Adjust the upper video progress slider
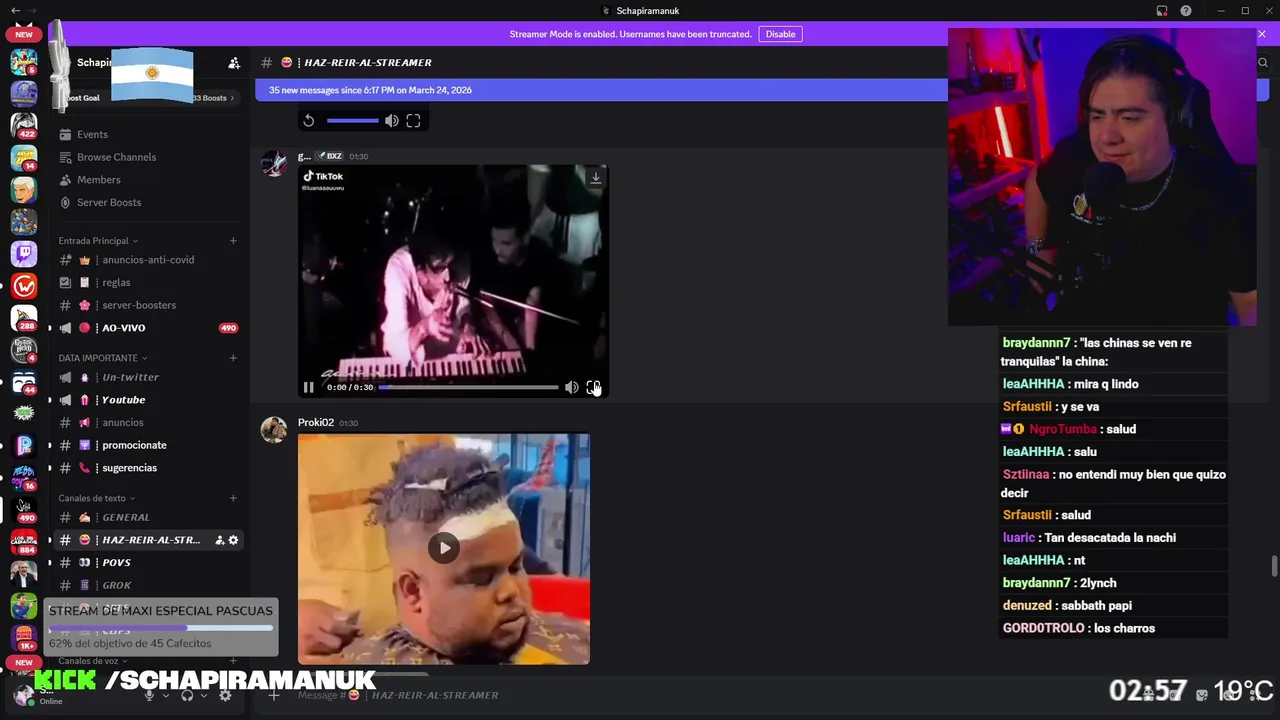Viewport: 1280px width, 720px height. pyautogui.click(x=352, y=121)
